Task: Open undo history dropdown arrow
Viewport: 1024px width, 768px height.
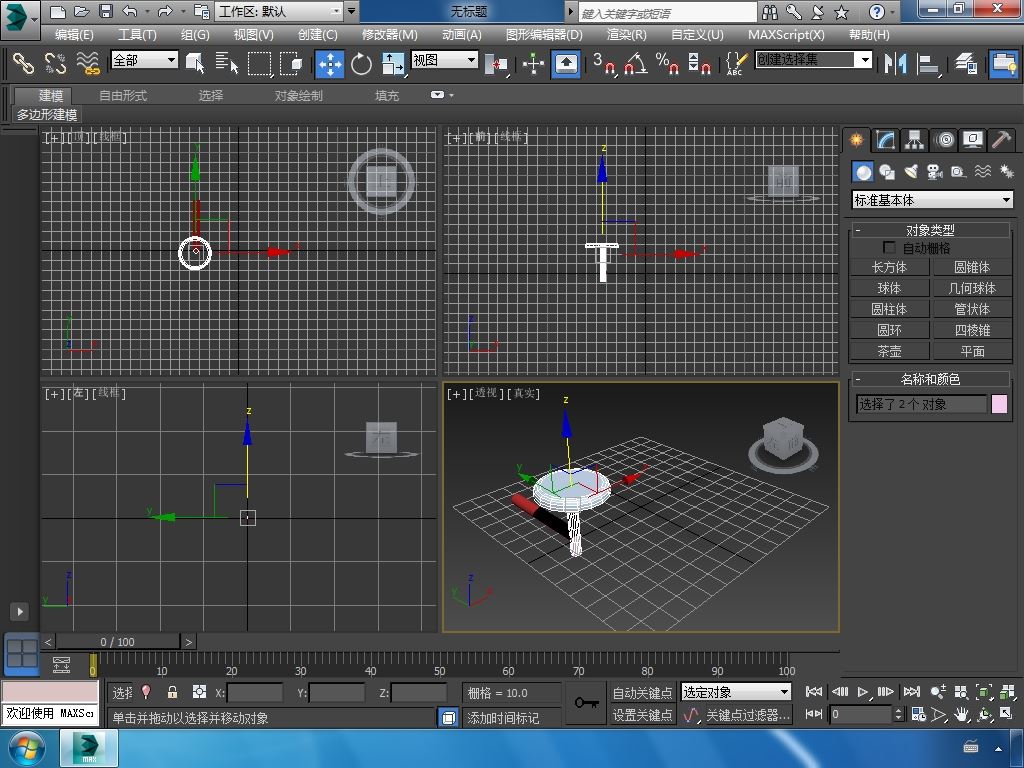Action: (x=147, y=12)
